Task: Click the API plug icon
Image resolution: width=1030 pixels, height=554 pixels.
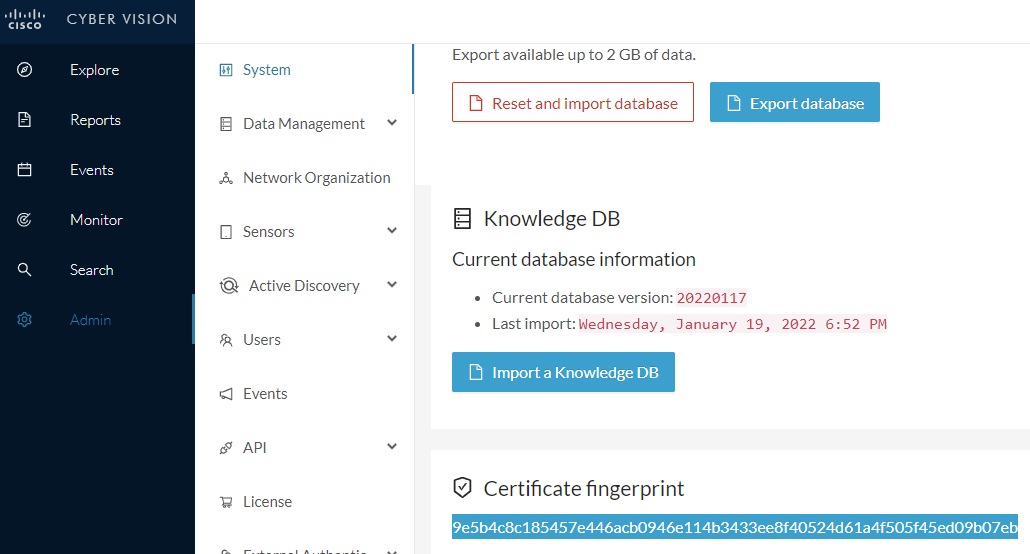Action: pyautogui.click(x=226, y=448)
